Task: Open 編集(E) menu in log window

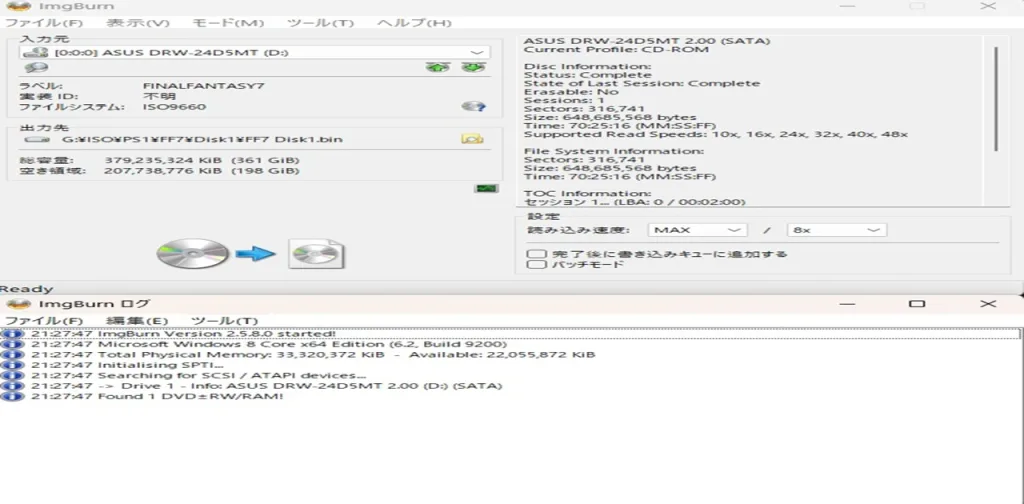Action: 137,321
